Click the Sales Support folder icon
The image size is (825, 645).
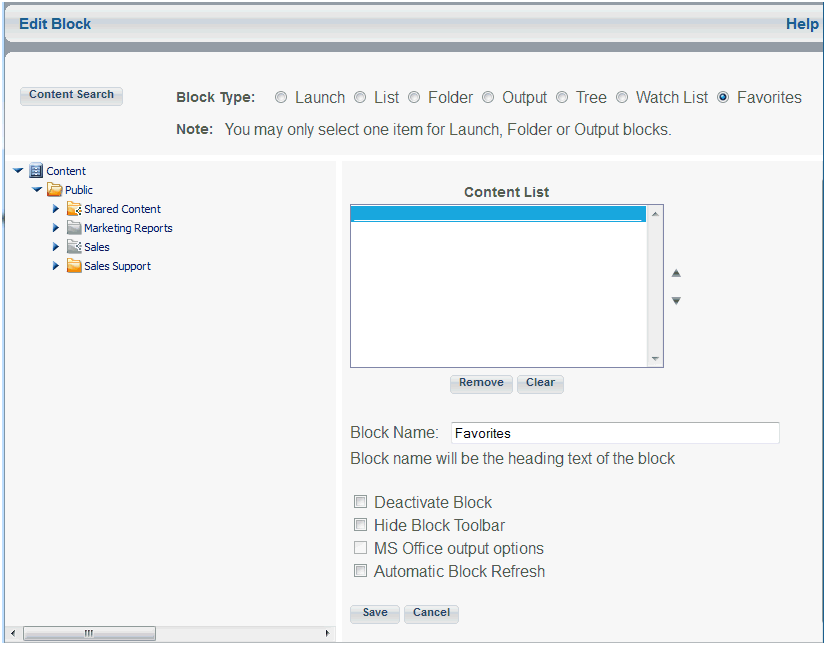pyautogui.click(x=74, y=266)
